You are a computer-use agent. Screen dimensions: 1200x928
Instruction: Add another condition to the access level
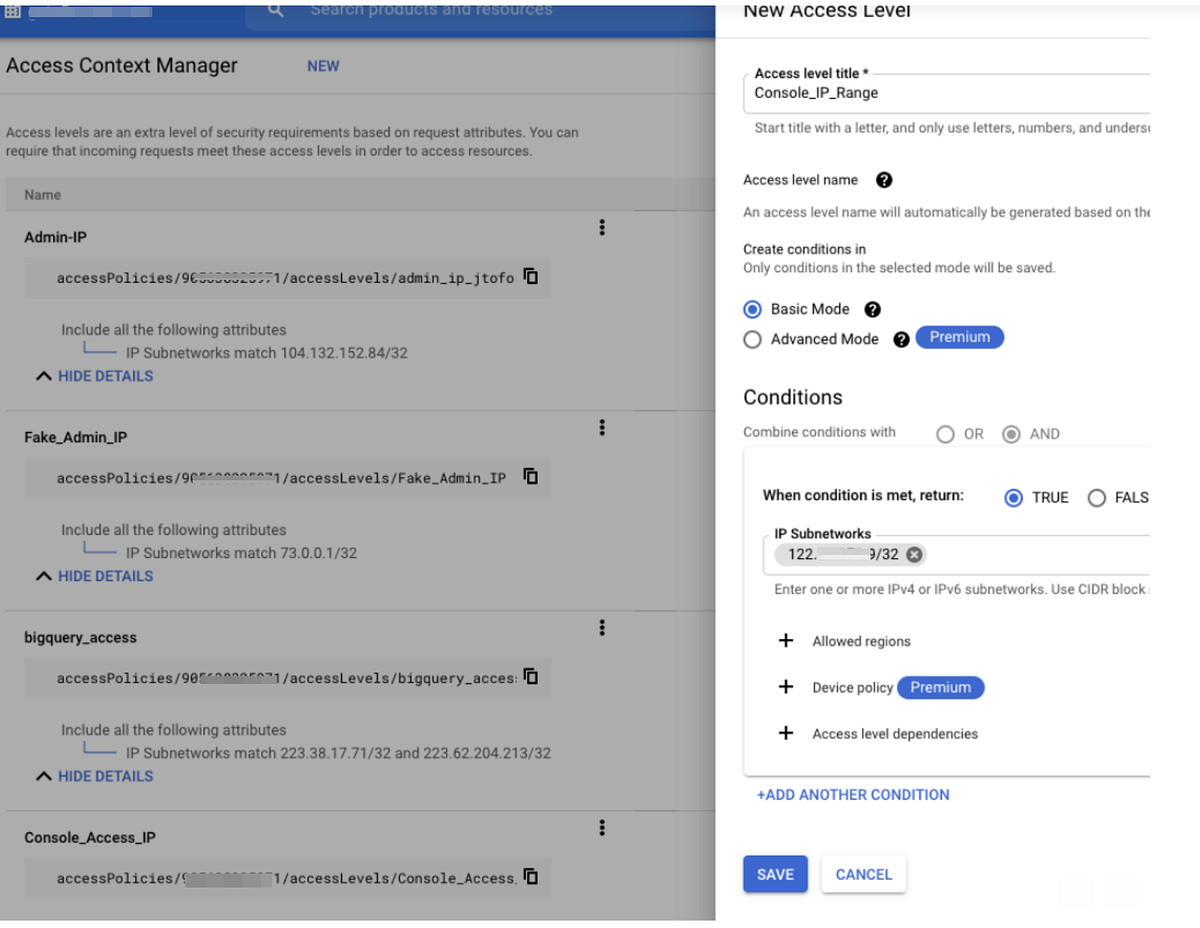tap(852, 794)
